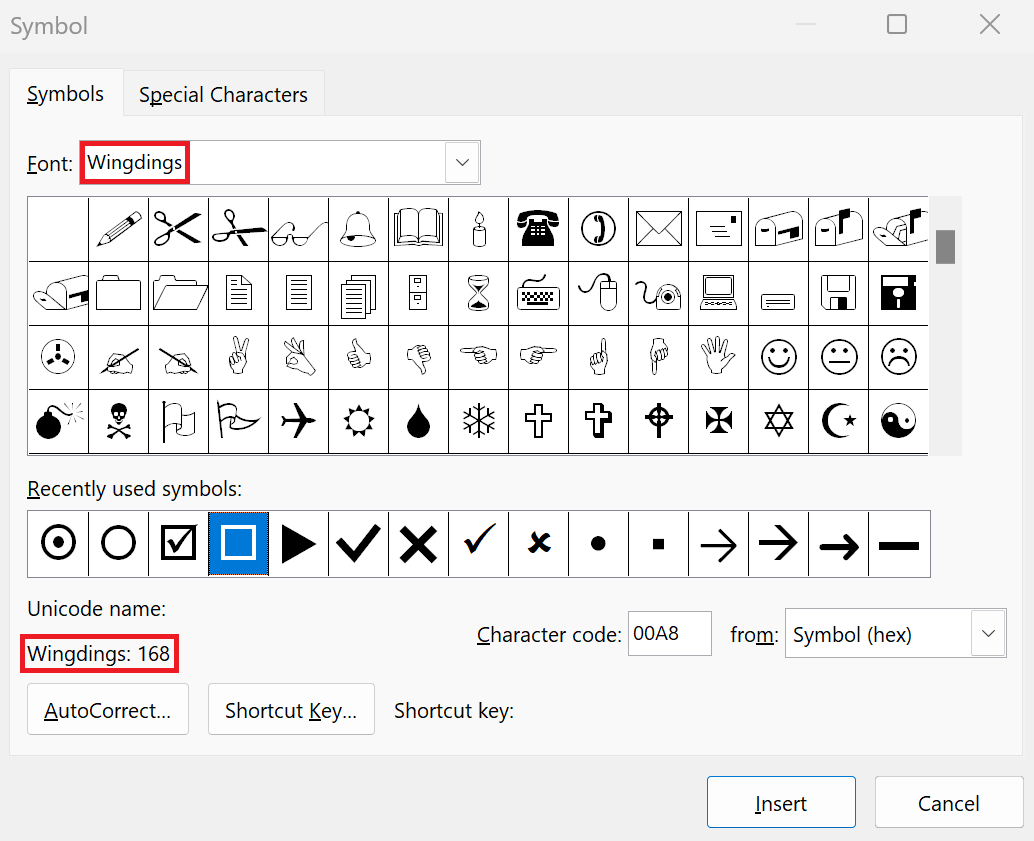Select the neutral face symbol
Viewport: 1034px width, 841px height.
click(x=838, y=357)
